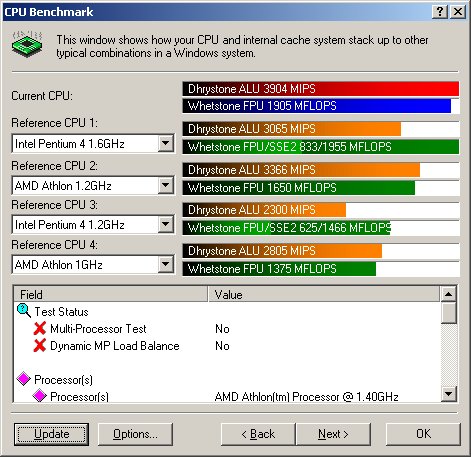Click the question mark help button in title bar
Screen dimensions: 471x457
440,12
